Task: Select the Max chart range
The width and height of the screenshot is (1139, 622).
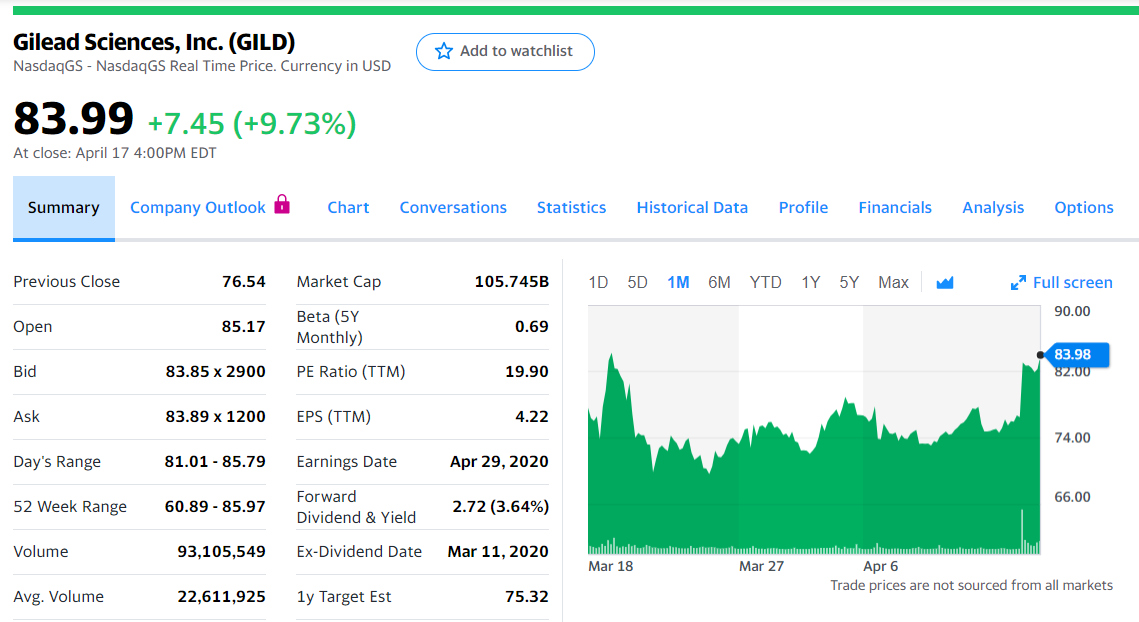Action: click(893, 283)
